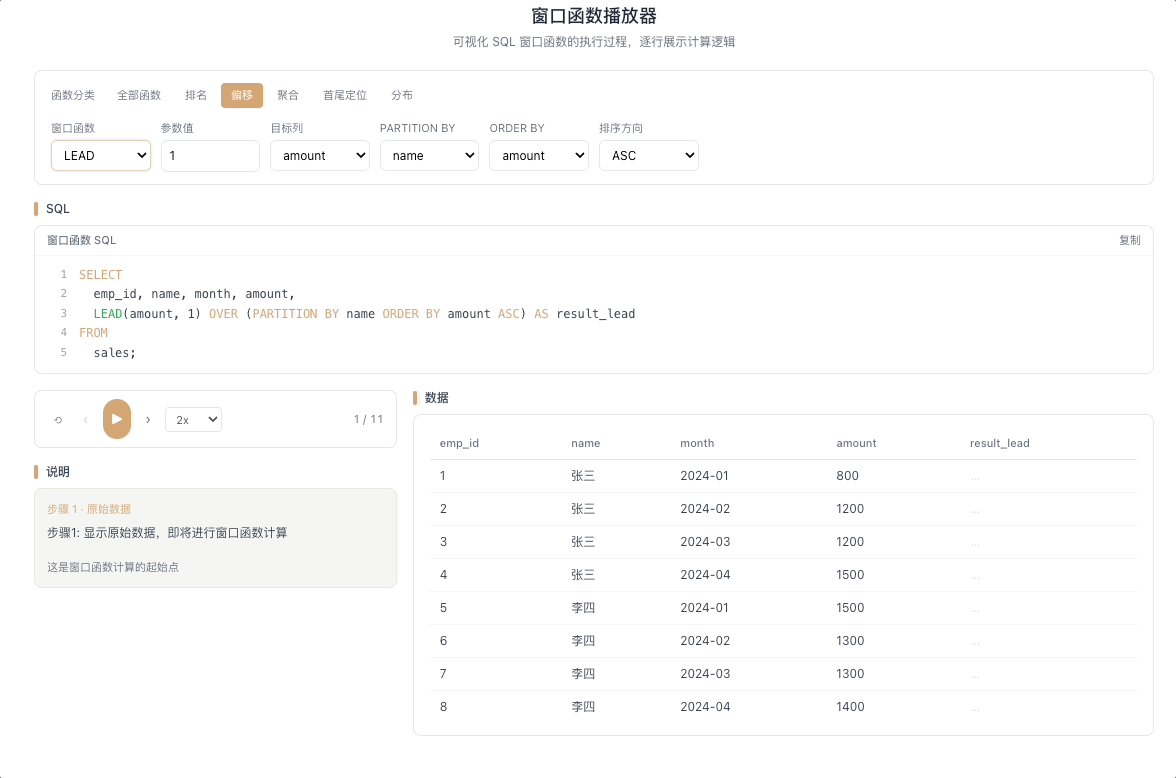Select table row with emp_id 5
The width and height of the screenshot is (1176, 778).
pos(783,608)
